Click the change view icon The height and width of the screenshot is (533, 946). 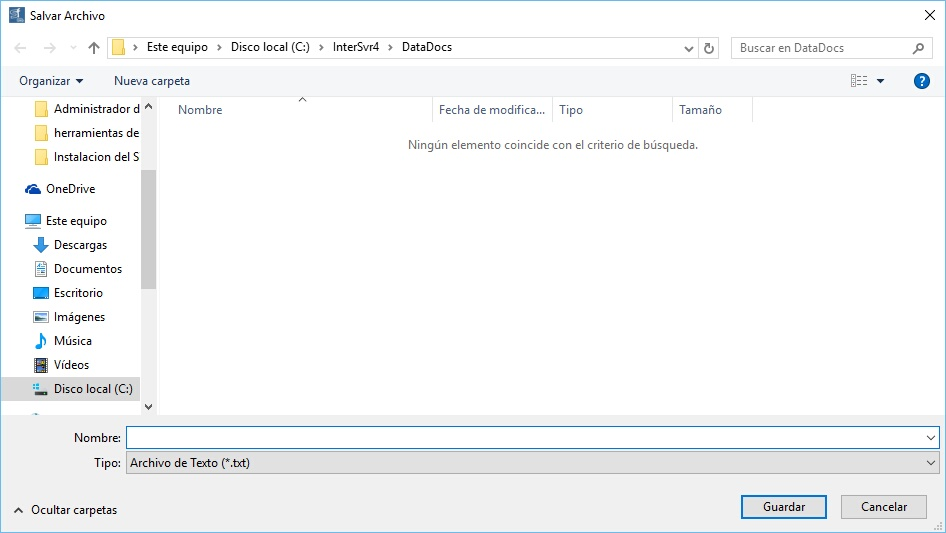859,81
